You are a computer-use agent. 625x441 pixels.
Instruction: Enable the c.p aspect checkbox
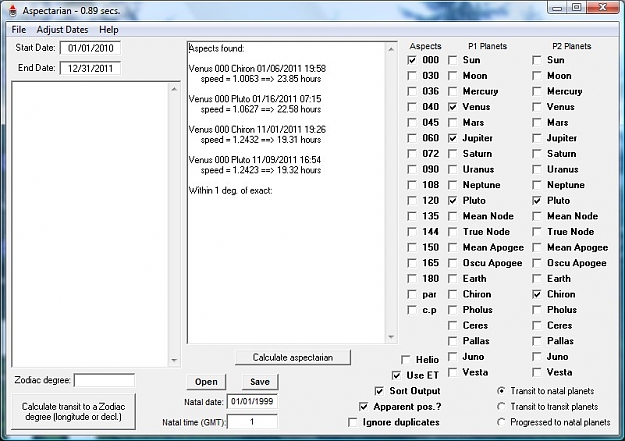[412, 310]
